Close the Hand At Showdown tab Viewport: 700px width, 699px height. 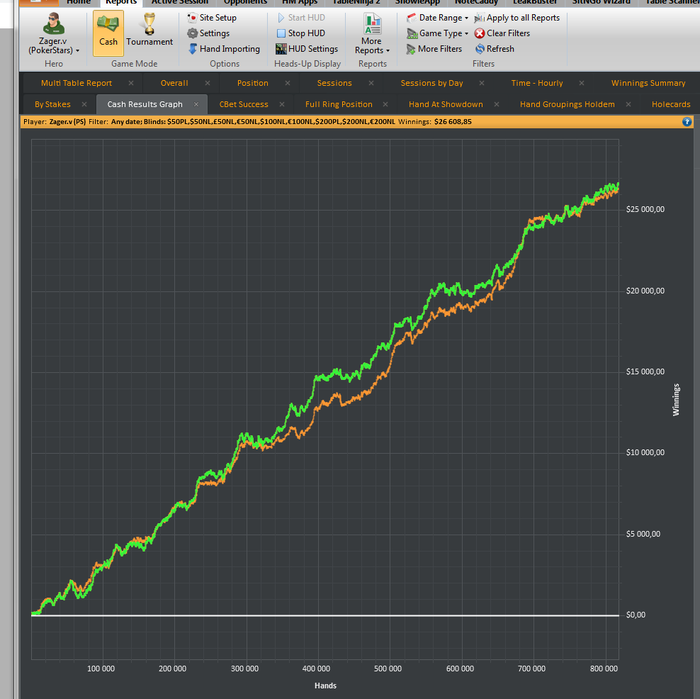(x=496, y=104)
